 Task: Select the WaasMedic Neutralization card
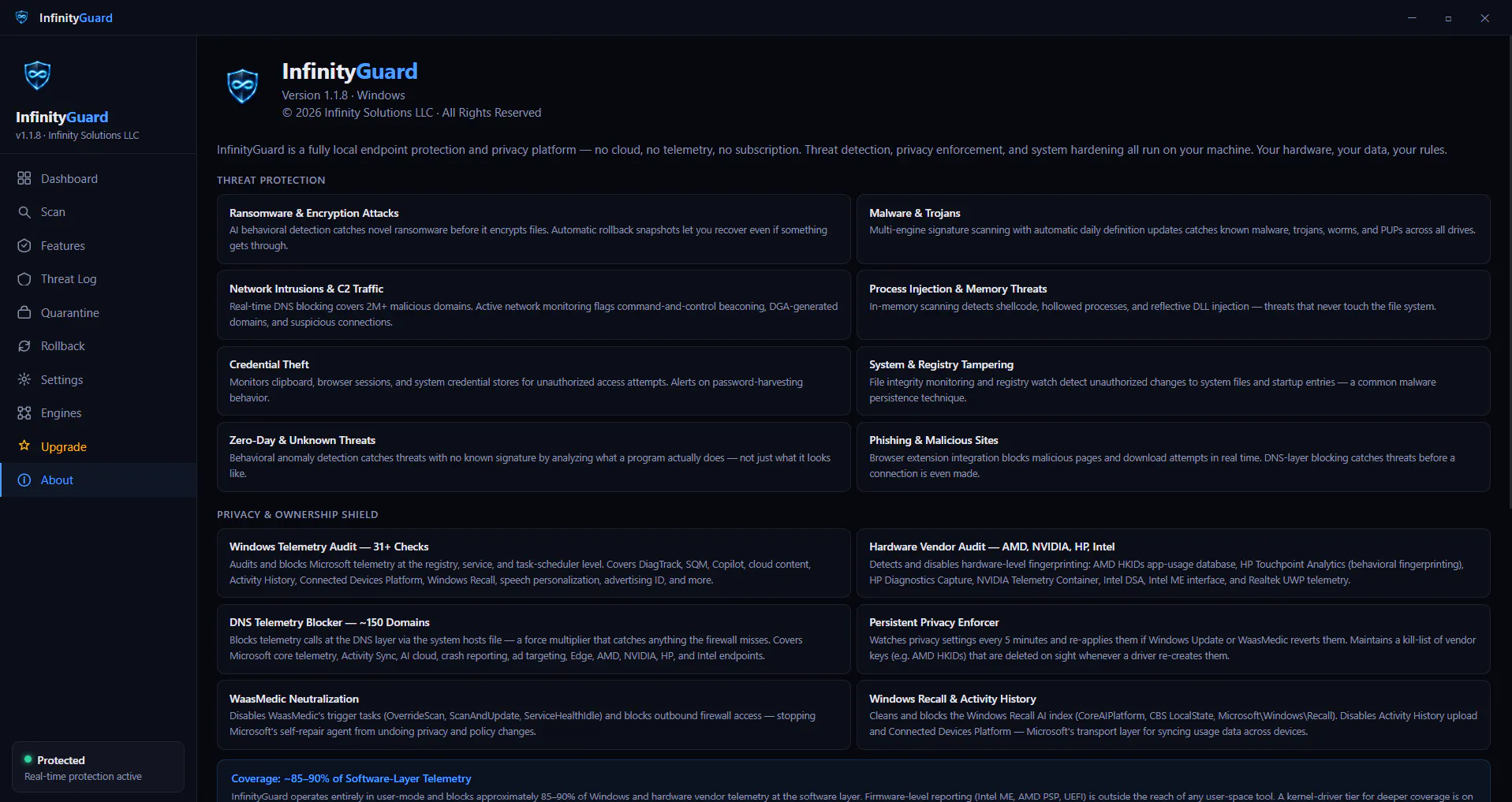click(x=533, y=714)
